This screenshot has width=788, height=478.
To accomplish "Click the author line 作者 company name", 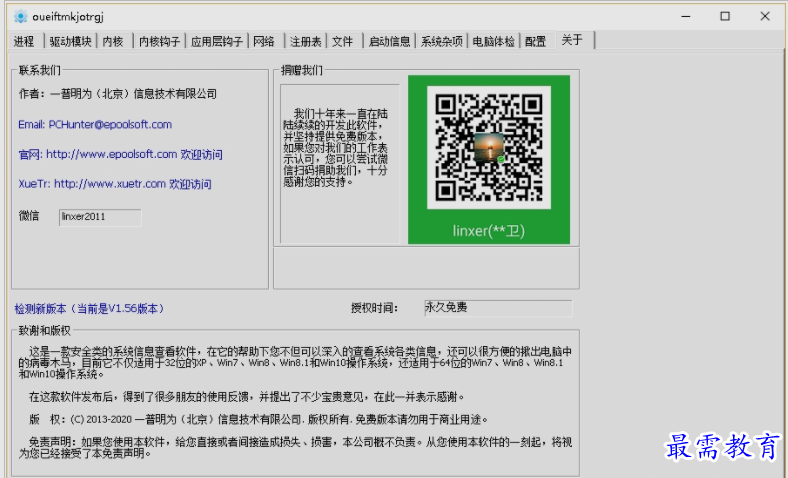I will pyautogui.click(x=118, y=94).
